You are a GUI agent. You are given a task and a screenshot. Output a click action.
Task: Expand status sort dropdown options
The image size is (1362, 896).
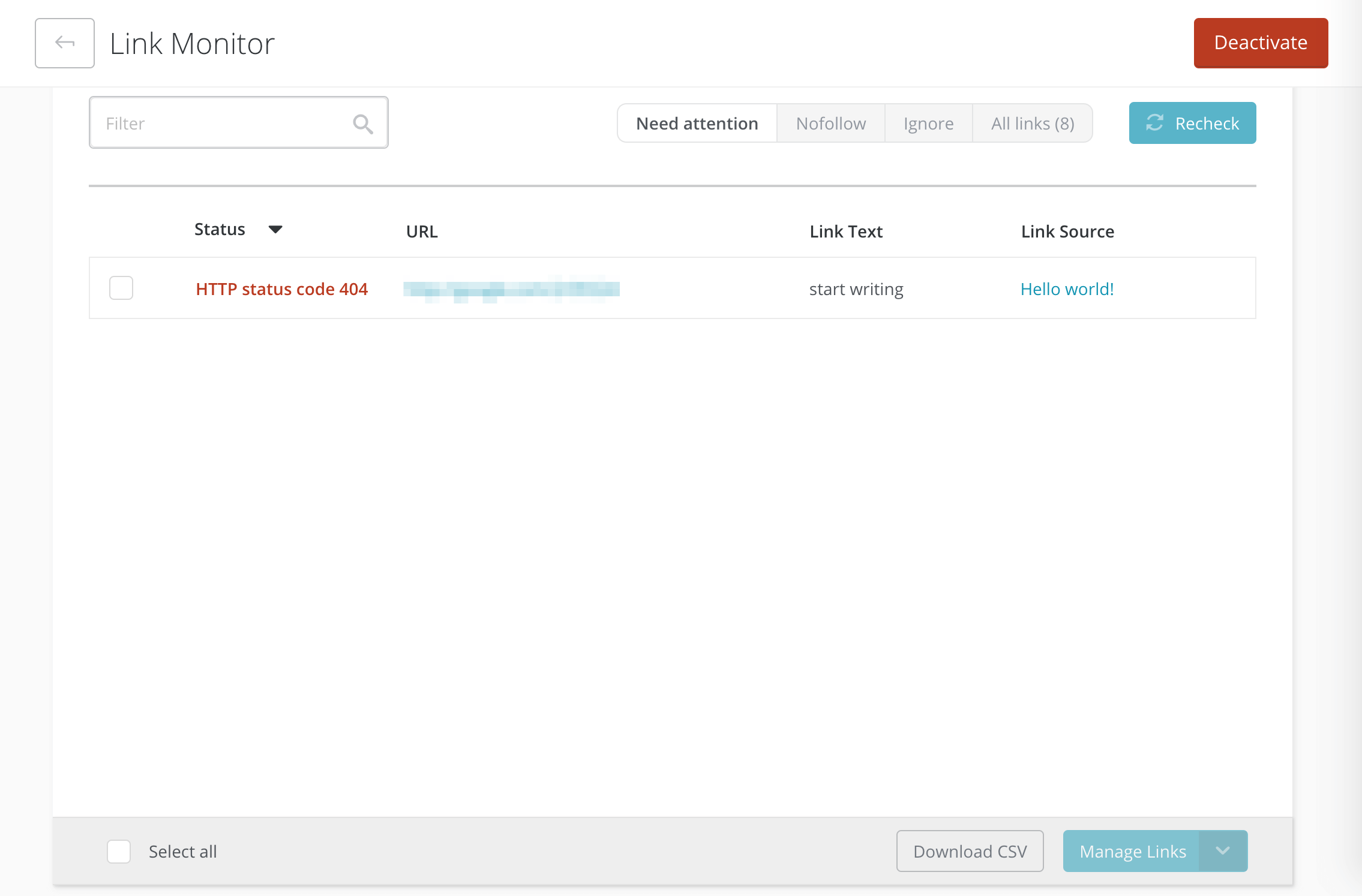click(x=278, y=230)
